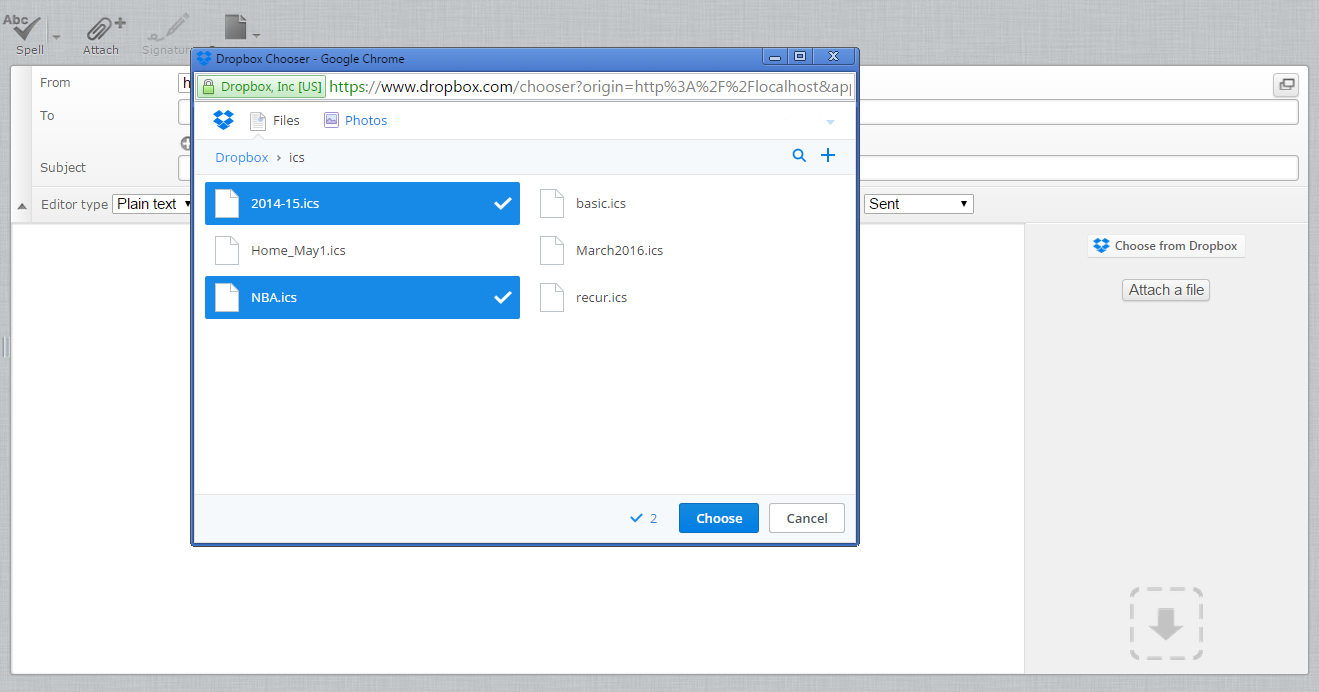Switch to the Files tab

(x=275, y=120)
